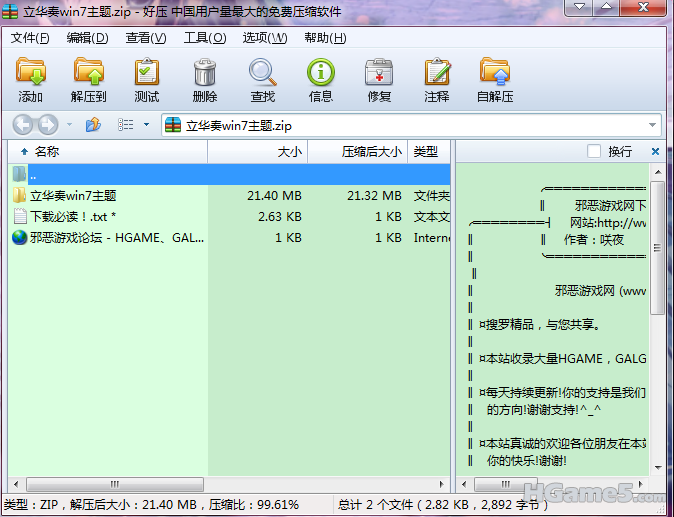Viewport: 674px width, 517px height.
Task: Open the 文件(F) menu
Action: point(30,38)
